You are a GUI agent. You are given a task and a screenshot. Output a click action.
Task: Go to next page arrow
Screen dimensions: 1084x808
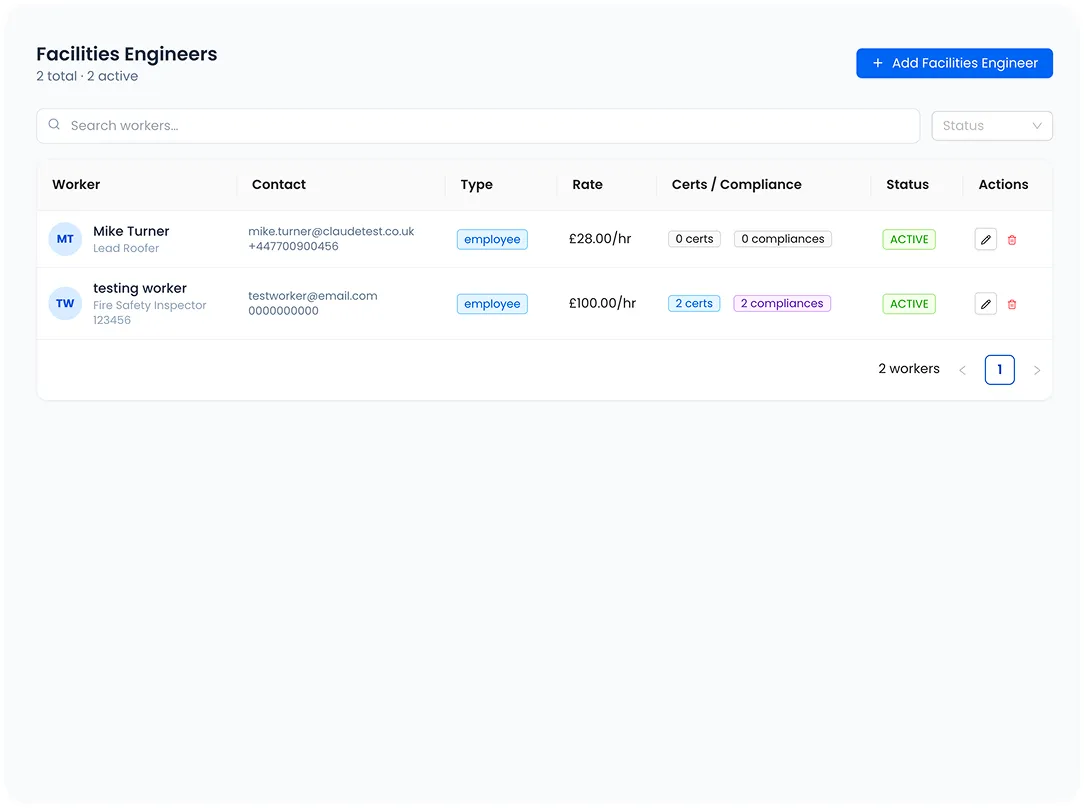click(1036, 370)
